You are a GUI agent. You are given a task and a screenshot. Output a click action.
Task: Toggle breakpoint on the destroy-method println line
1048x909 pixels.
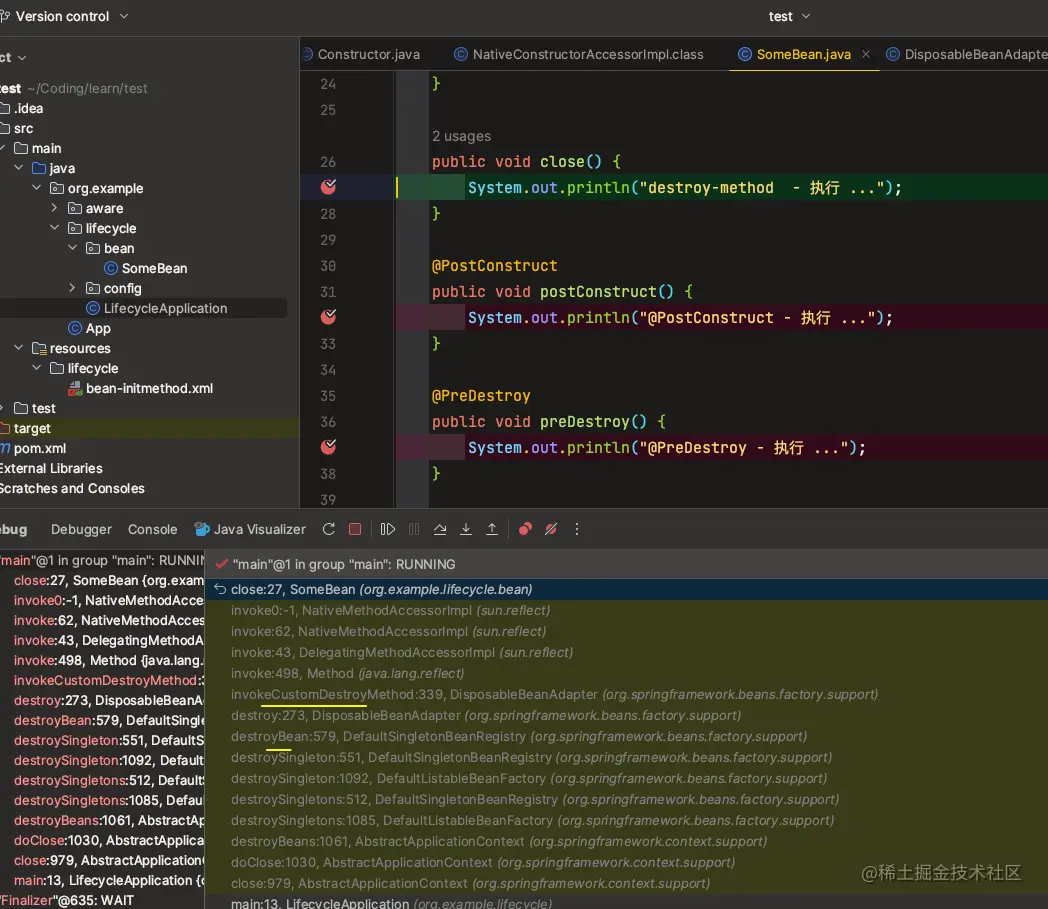328,187
